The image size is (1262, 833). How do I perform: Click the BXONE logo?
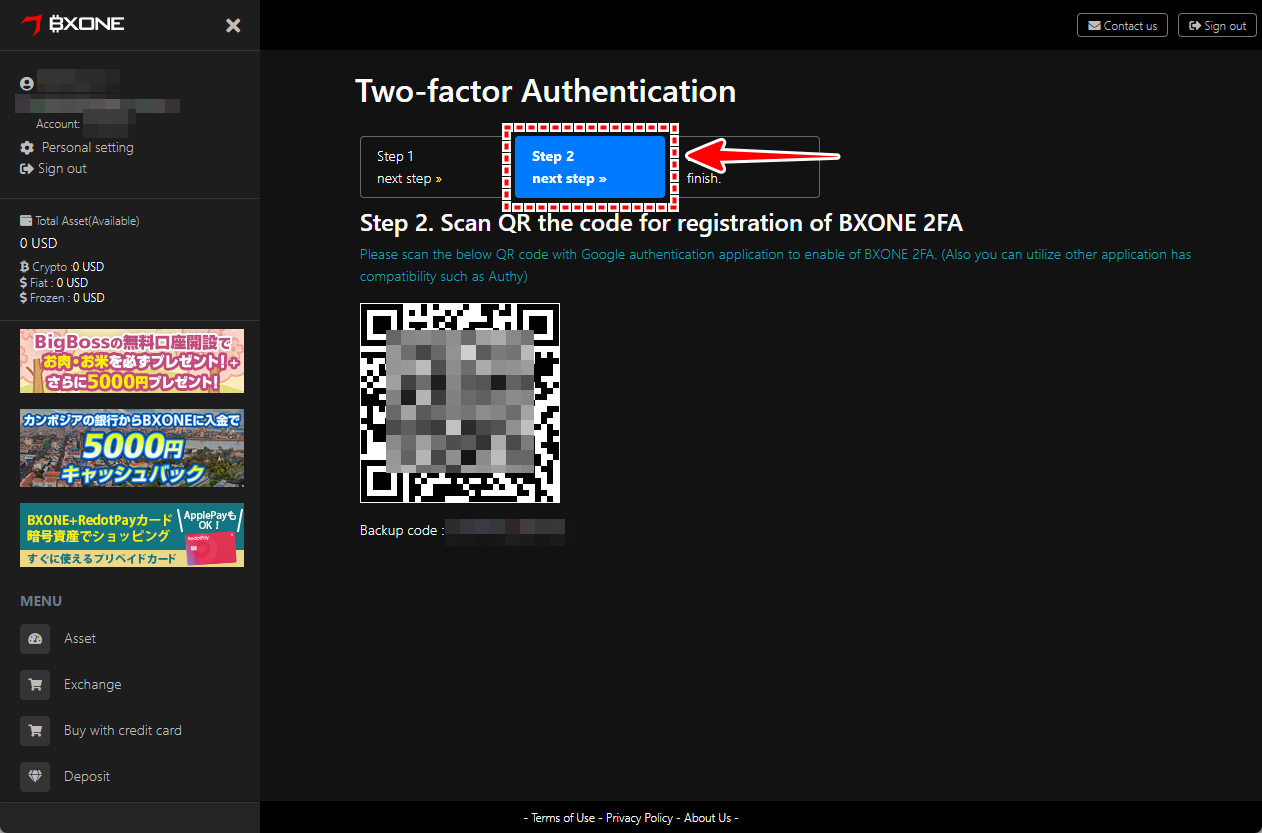pyautogui.click(x=73, y=24)
